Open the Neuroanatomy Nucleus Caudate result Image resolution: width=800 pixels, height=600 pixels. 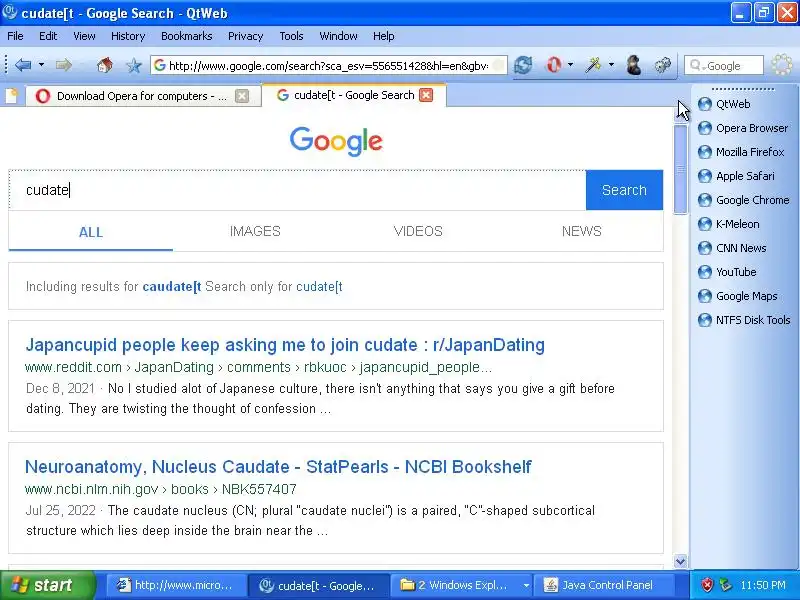click(279, 467)
